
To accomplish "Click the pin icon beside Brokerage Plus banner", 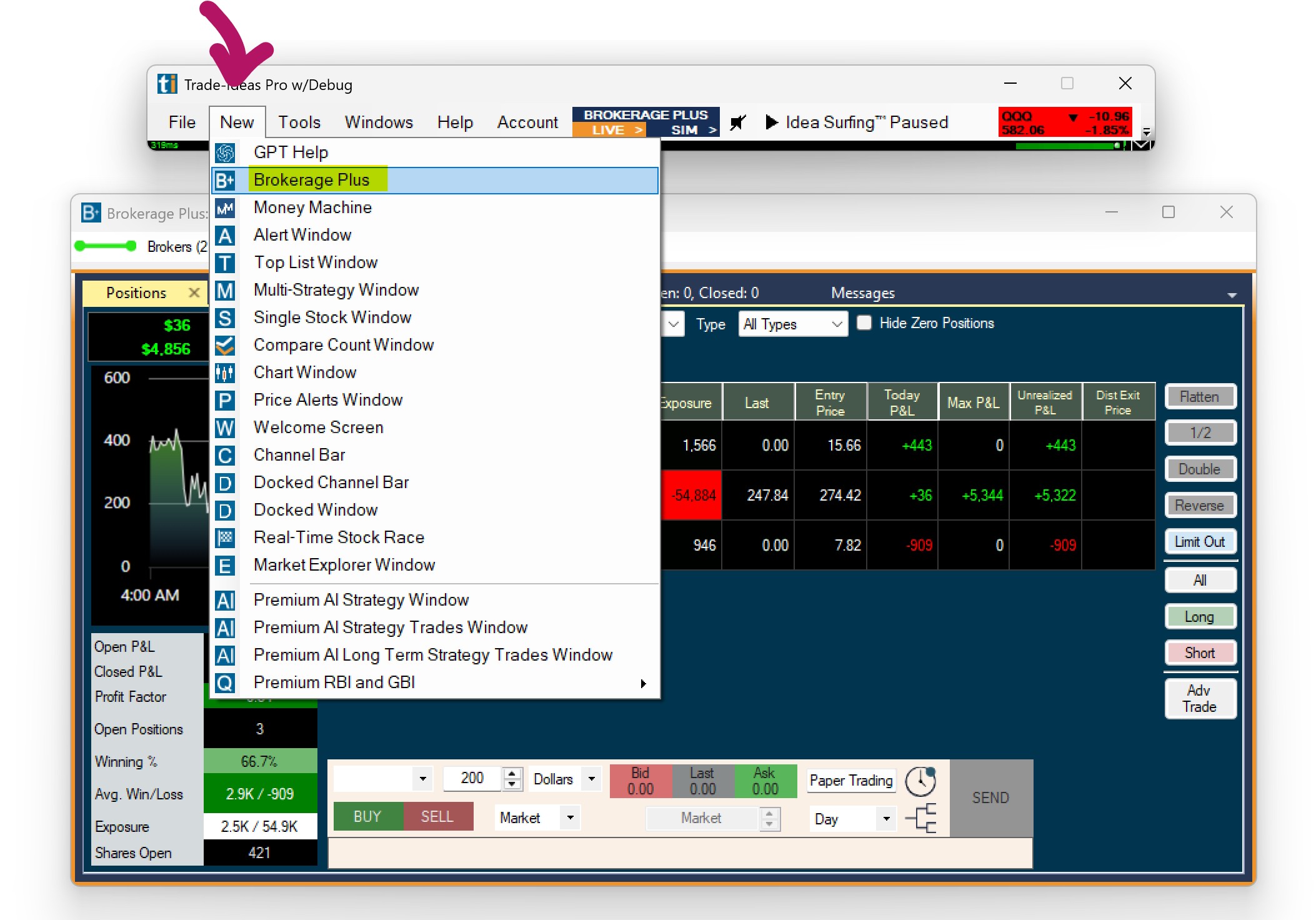I will [738, 122].
